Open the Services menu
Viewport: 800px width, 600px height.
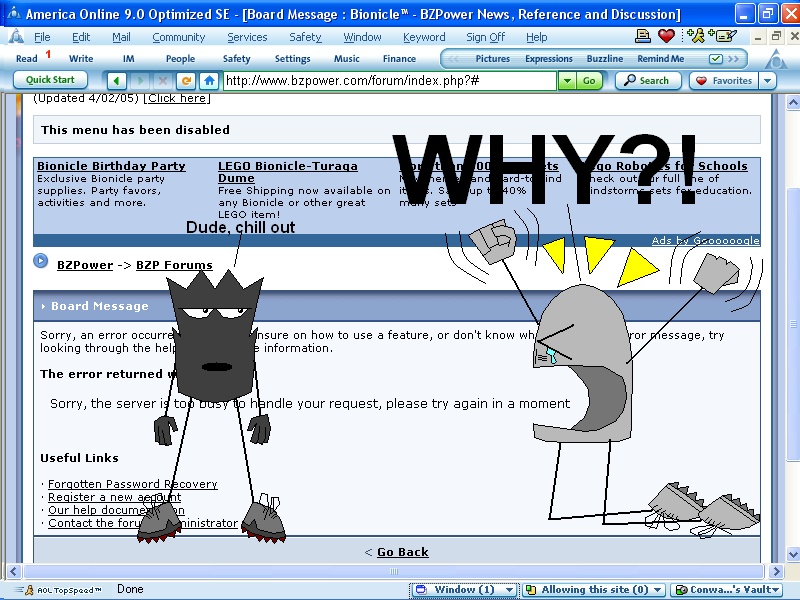click(247, 37)
